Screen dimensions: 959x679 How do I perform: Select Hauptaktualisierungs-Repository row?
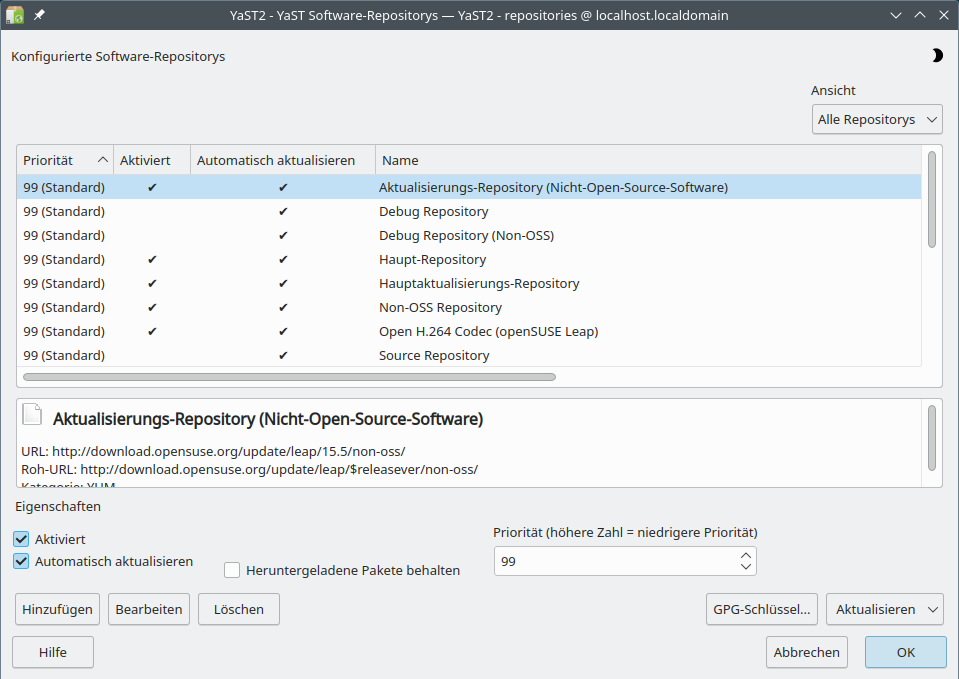(x=469, y=283)
